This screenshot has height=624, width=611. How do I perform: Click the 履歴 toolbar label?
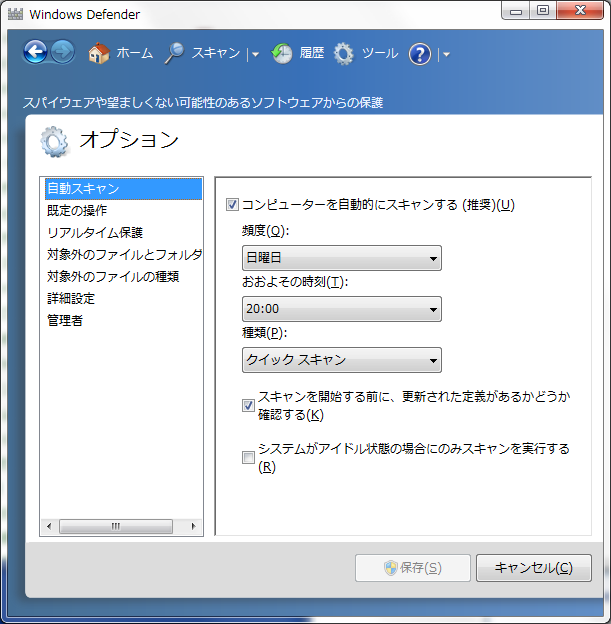pyautogui.click(x=312, y=53)
